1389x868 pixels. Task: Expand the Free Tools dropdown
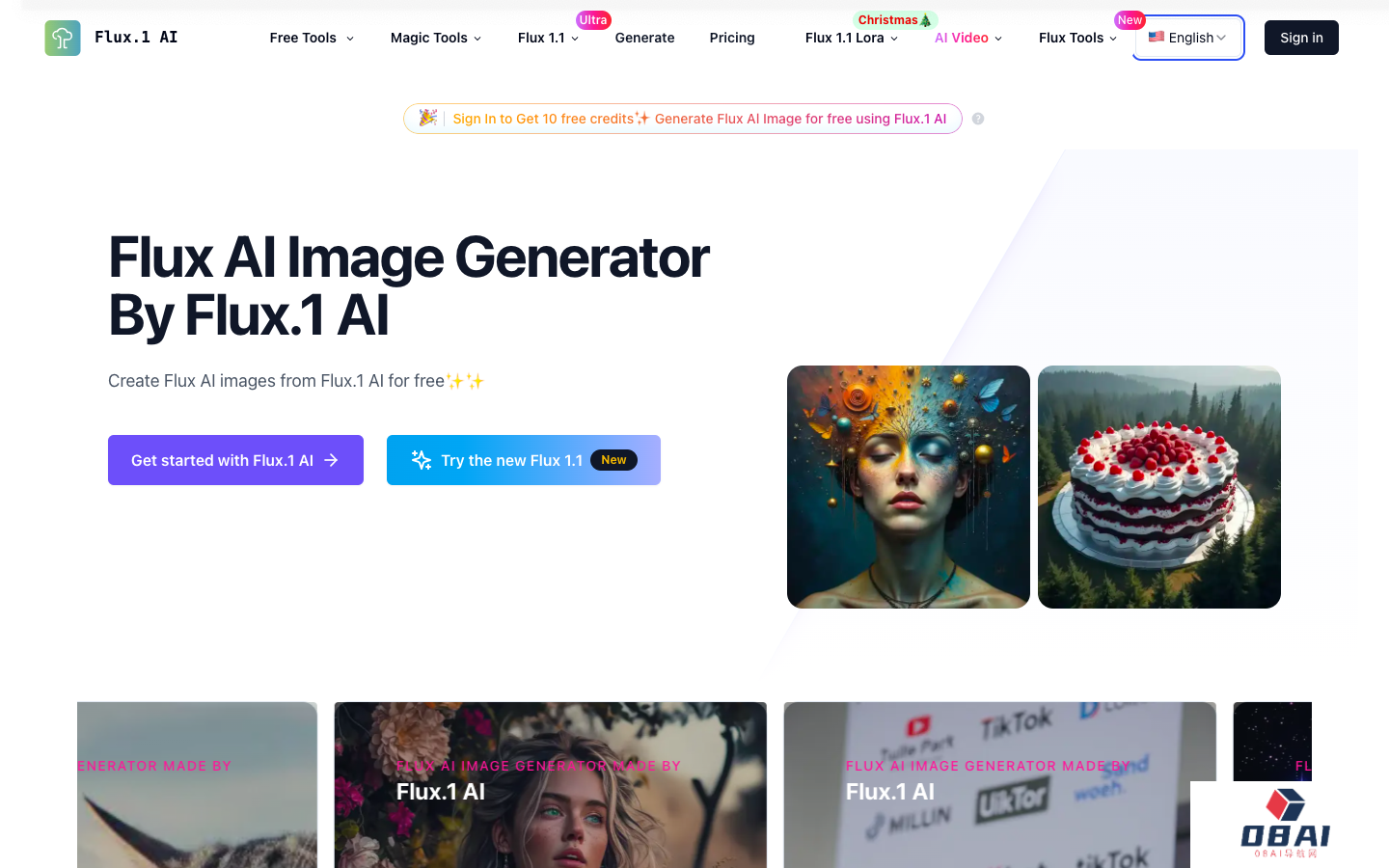[x=312, y=38]
